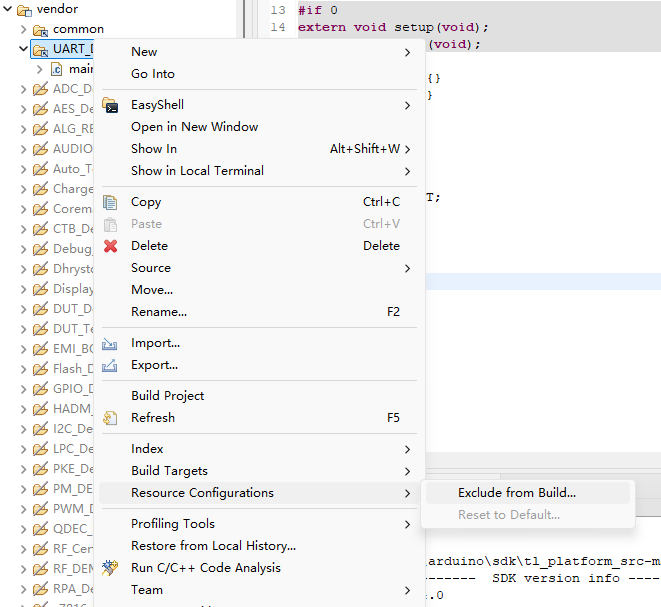Expand the common folder
Viewport: 661px width, 607px height.
(24, 30)
